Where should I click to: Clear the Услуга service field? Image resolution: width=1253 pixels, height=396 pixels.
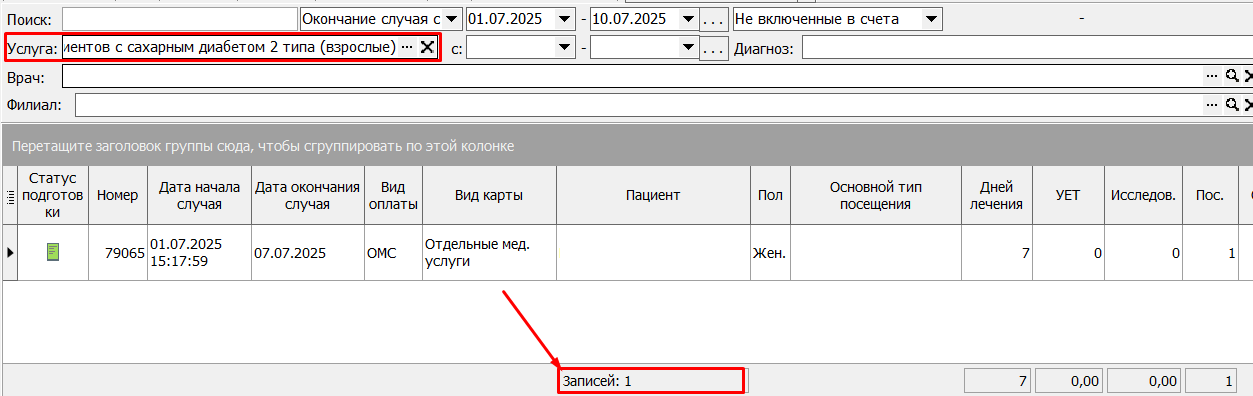click(x=426, y=47)
